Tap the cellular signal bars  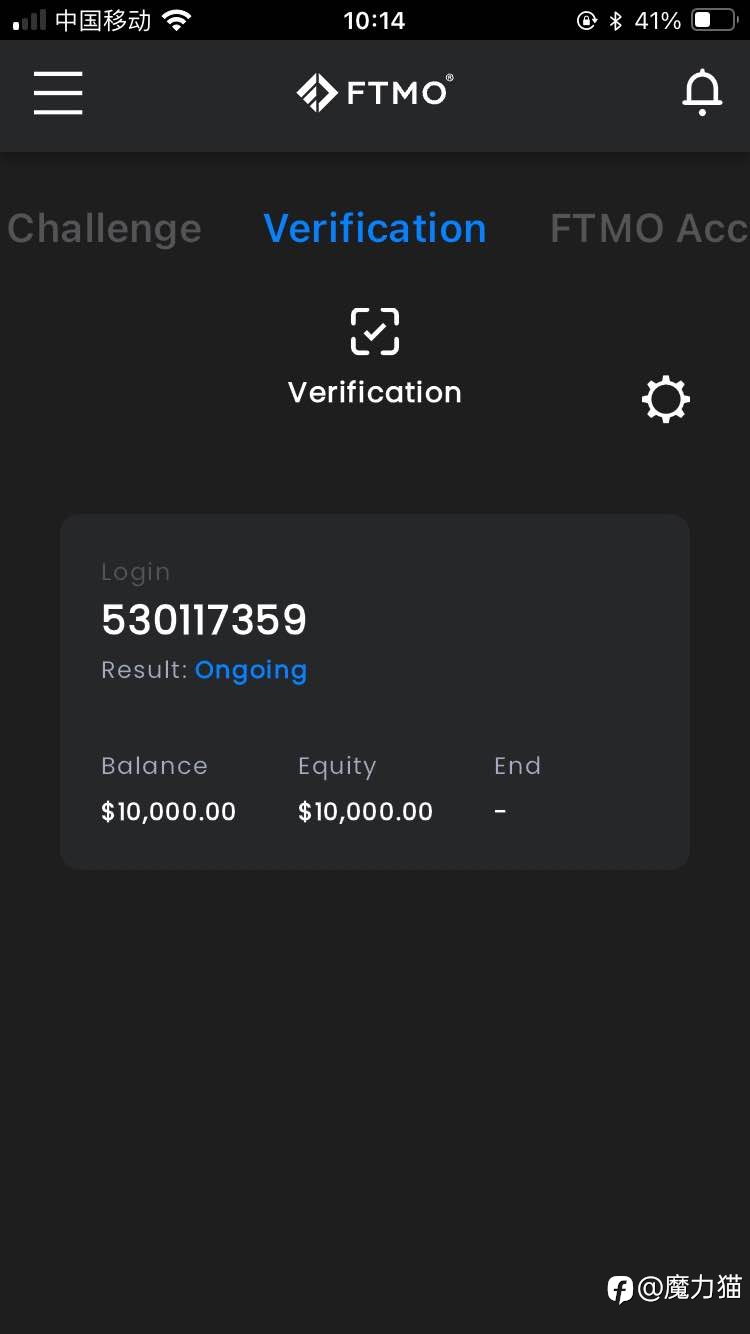29,21
